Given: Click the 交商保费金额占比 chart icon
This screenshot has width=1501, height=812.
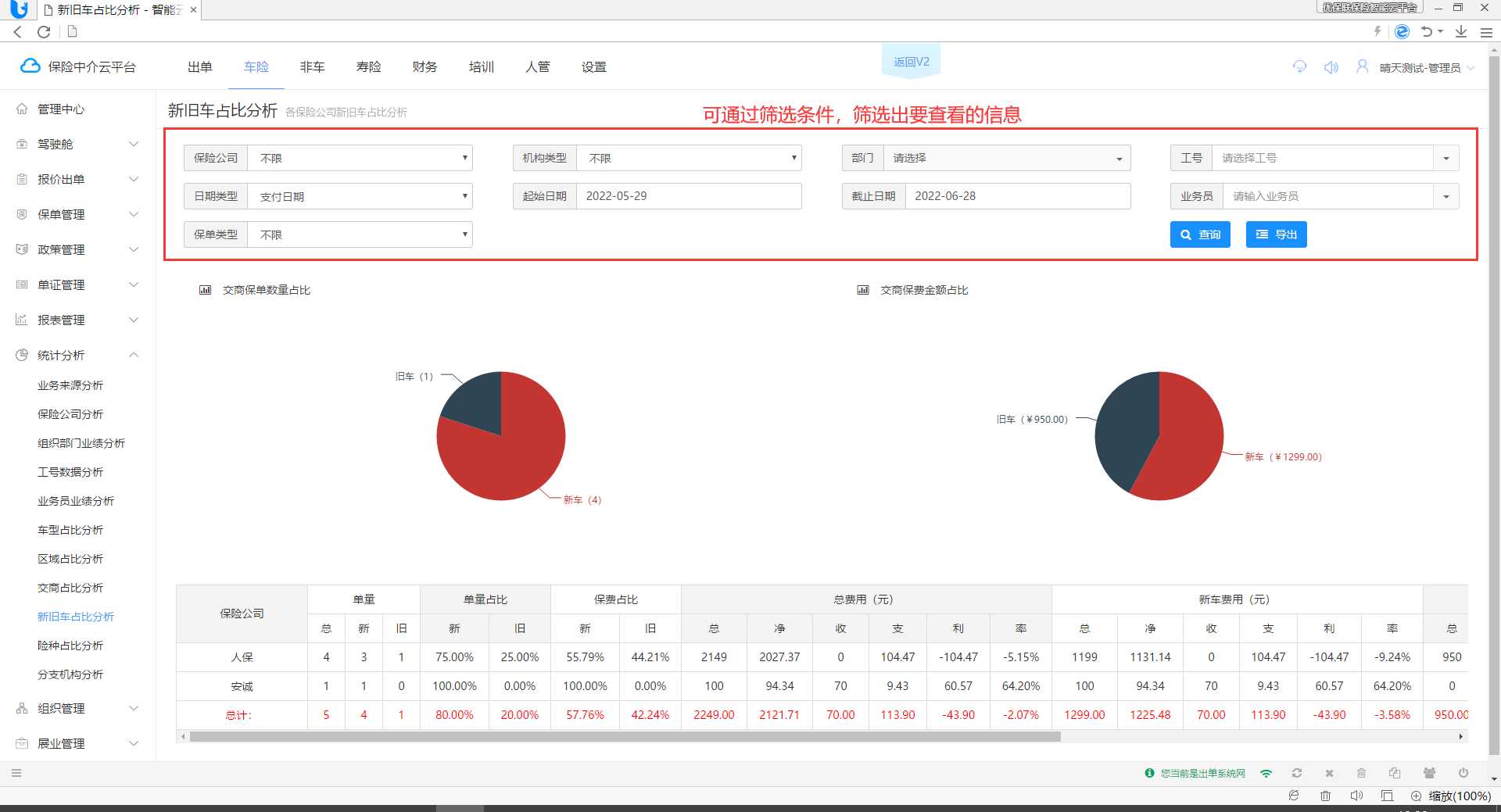Looking at the screenshot, I should tap(863, 290).
